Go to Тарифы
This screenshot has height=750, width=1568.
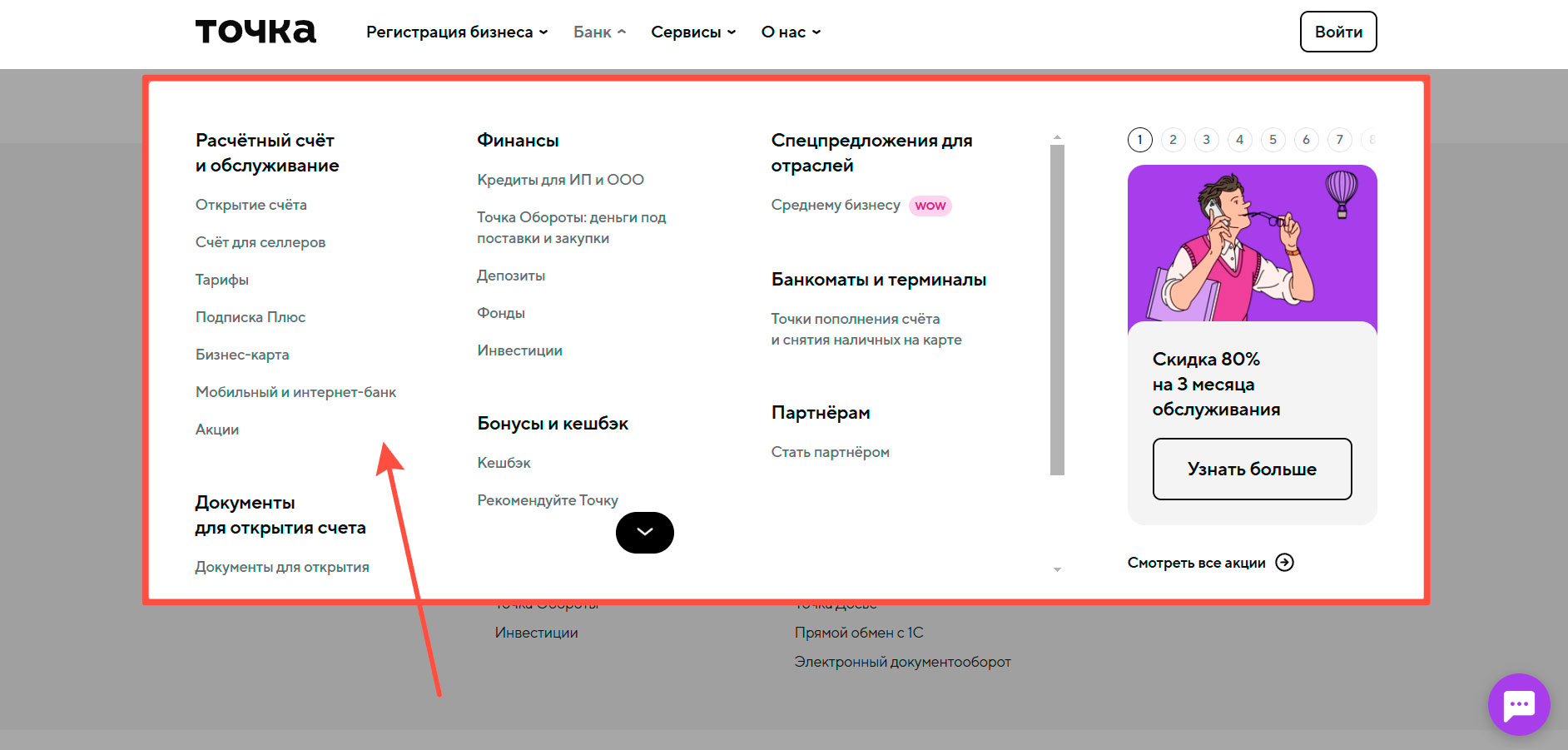point(222,280)
